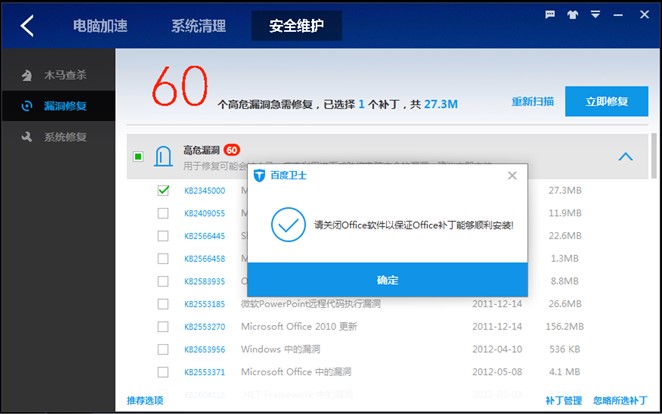Image resolution: width=662 pixels, height=414 pixels.
Task: Check the KB2409055 checkbox
Action: tap(163, 213)
